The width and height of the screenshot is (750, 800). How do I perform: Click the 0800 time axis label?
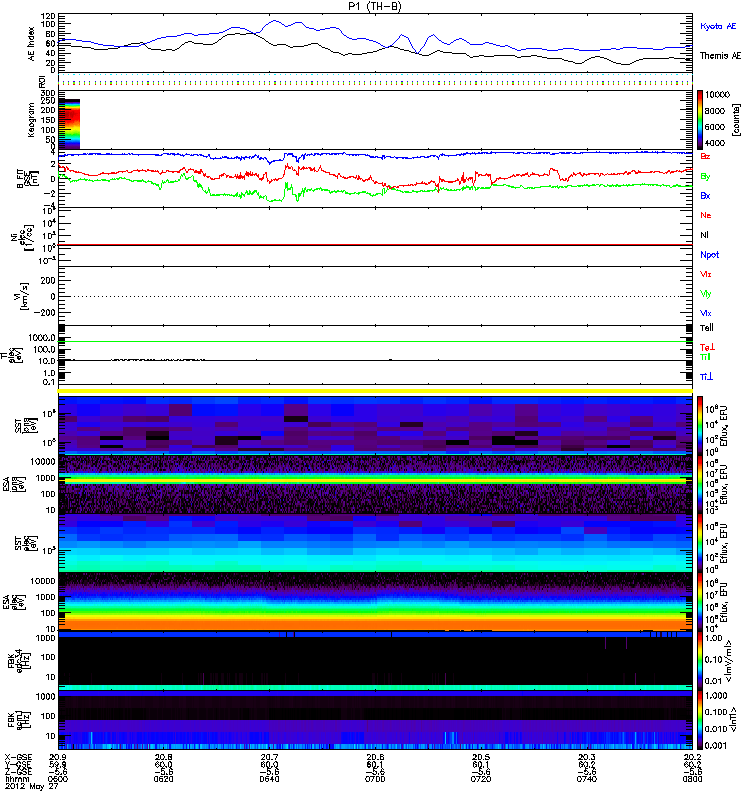coord(692,779)
